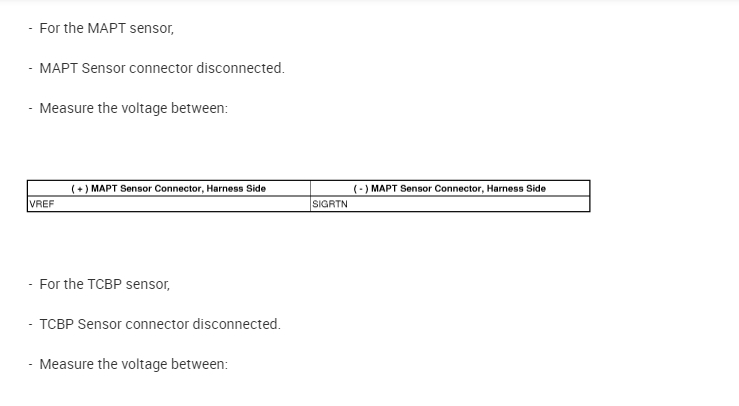This screenshot has width=739, height=406.
Task: Click the dash bullet before "For the MAPT sensor"
Action: point(31,28)
